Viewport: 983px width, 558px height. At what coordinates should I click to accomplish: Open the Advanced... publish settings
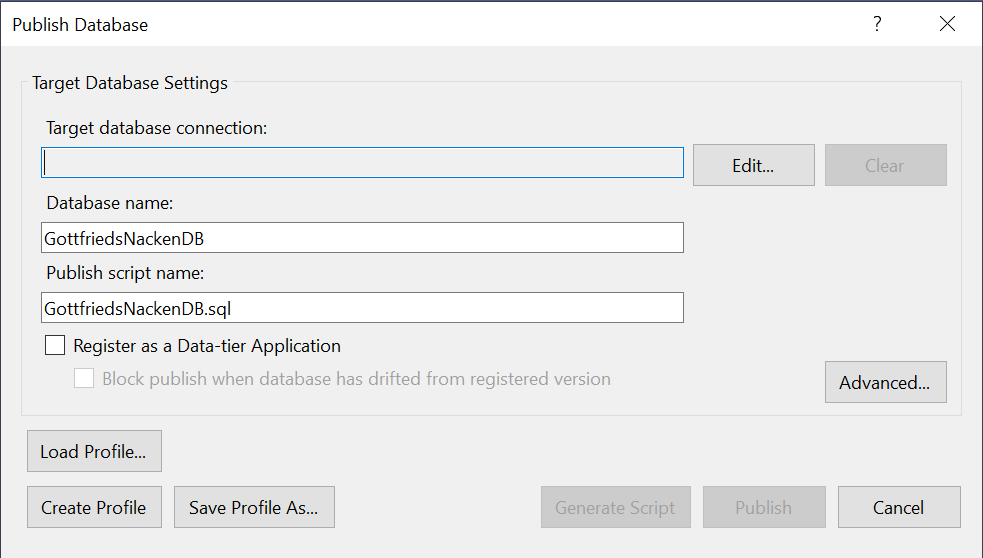[884, 383]
